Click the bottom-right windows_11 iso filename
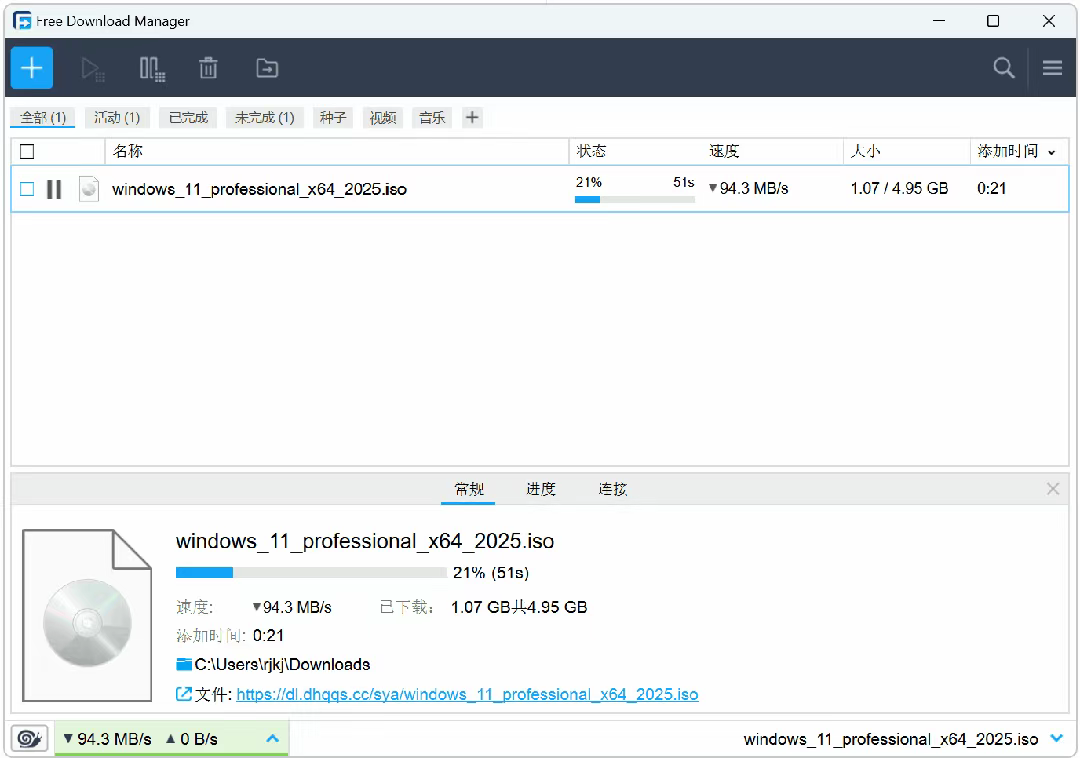The height and width of the screenshot is (758, 1080). (891, 739)
